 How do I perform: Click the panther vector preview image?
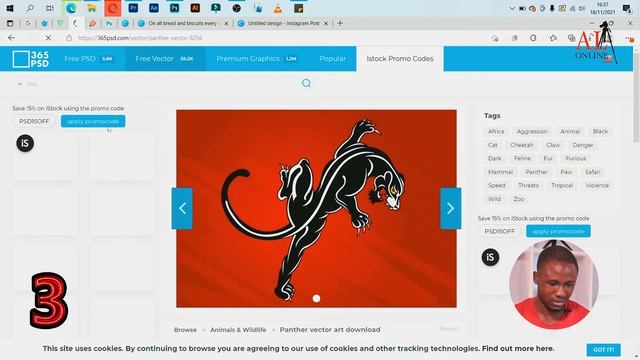tap(316, 208)
